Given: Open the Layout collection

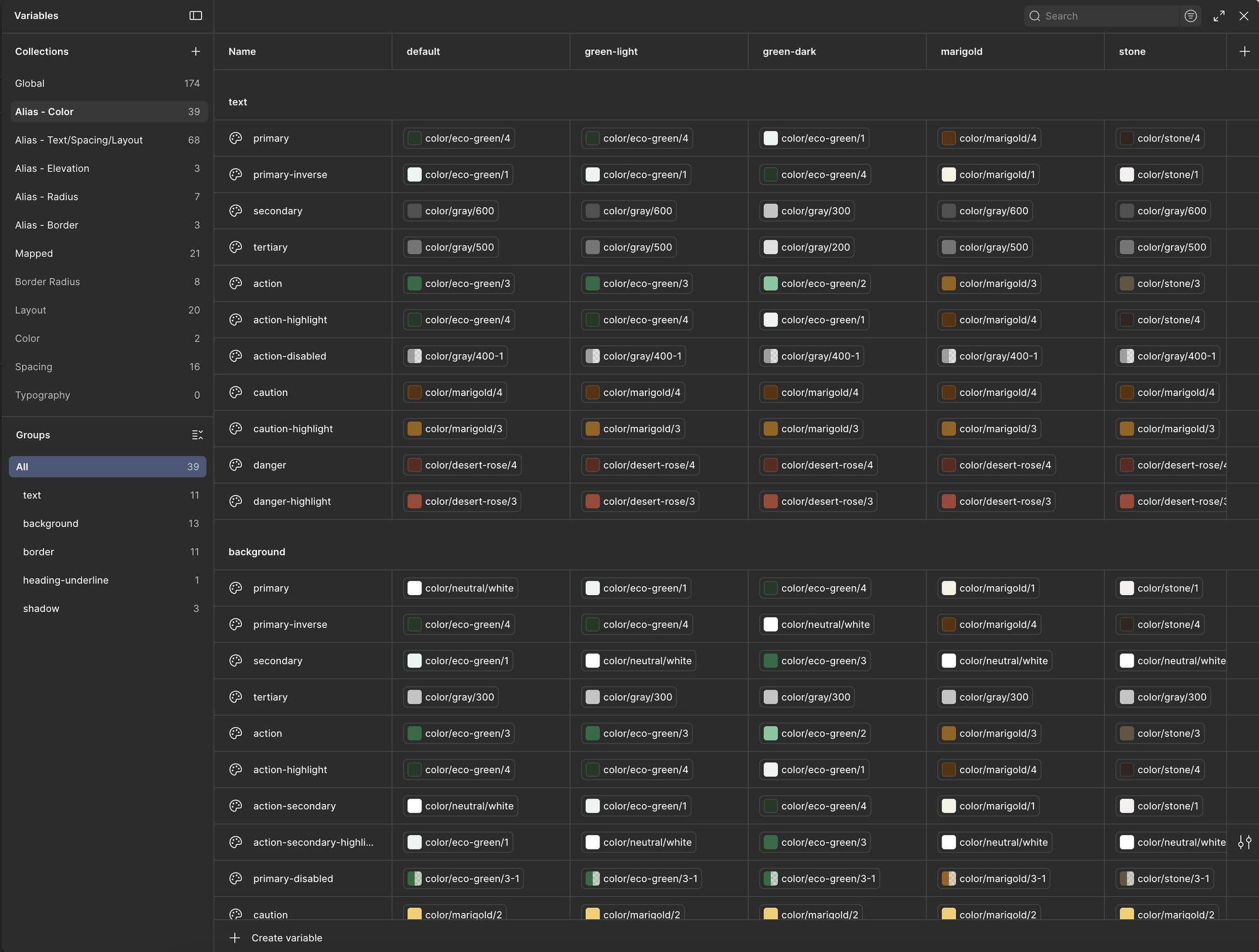Looking at the screenshot, I should pyautogui.click(x=108, y=310).
